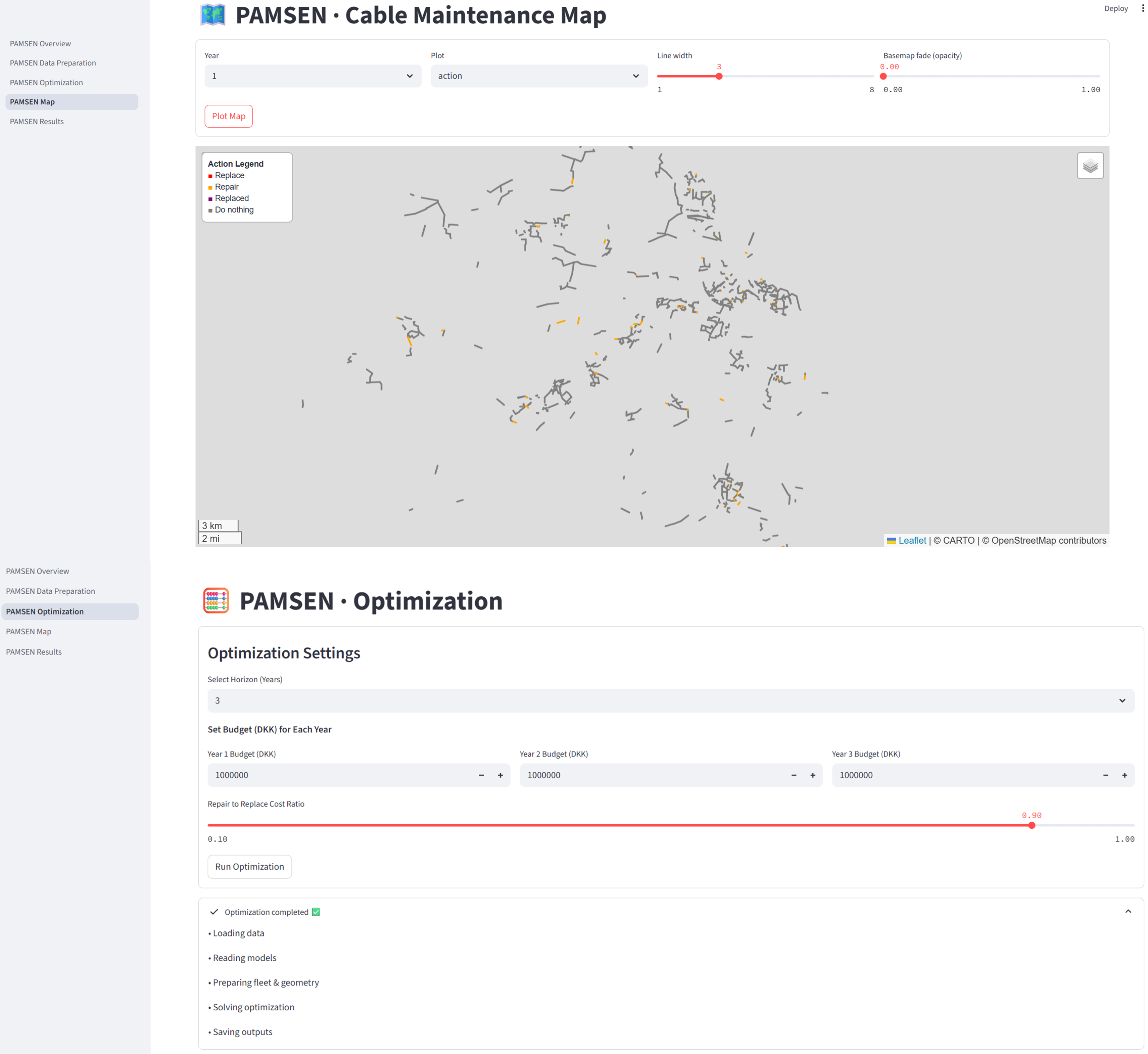Click the Run Optimization button
Image resolution: width=1148 pixels, height=1054 pixels.
pyautogui.click(x=249, y=866)
